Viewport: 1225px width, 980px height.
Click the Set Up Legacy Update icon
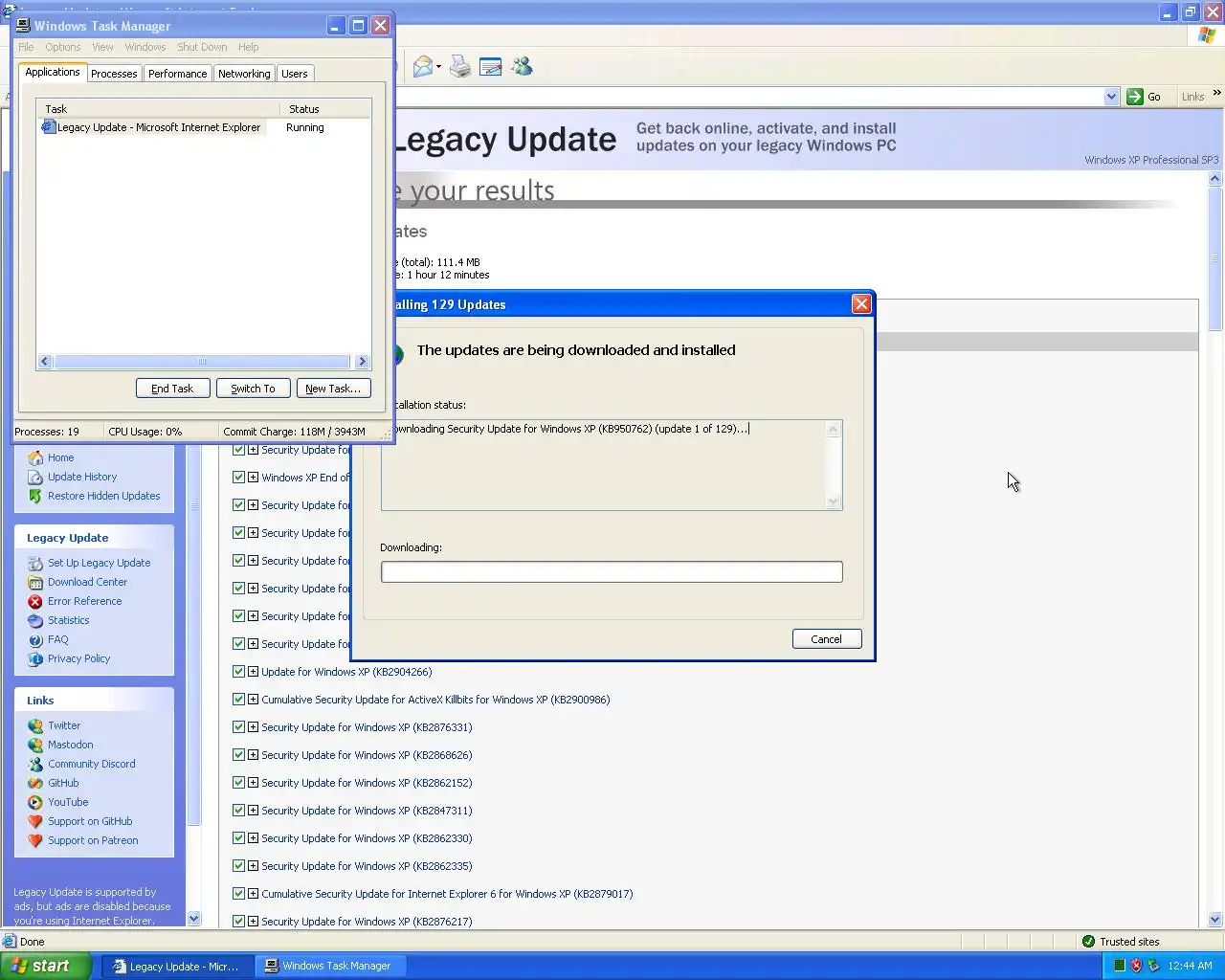(x=35, y=563)
